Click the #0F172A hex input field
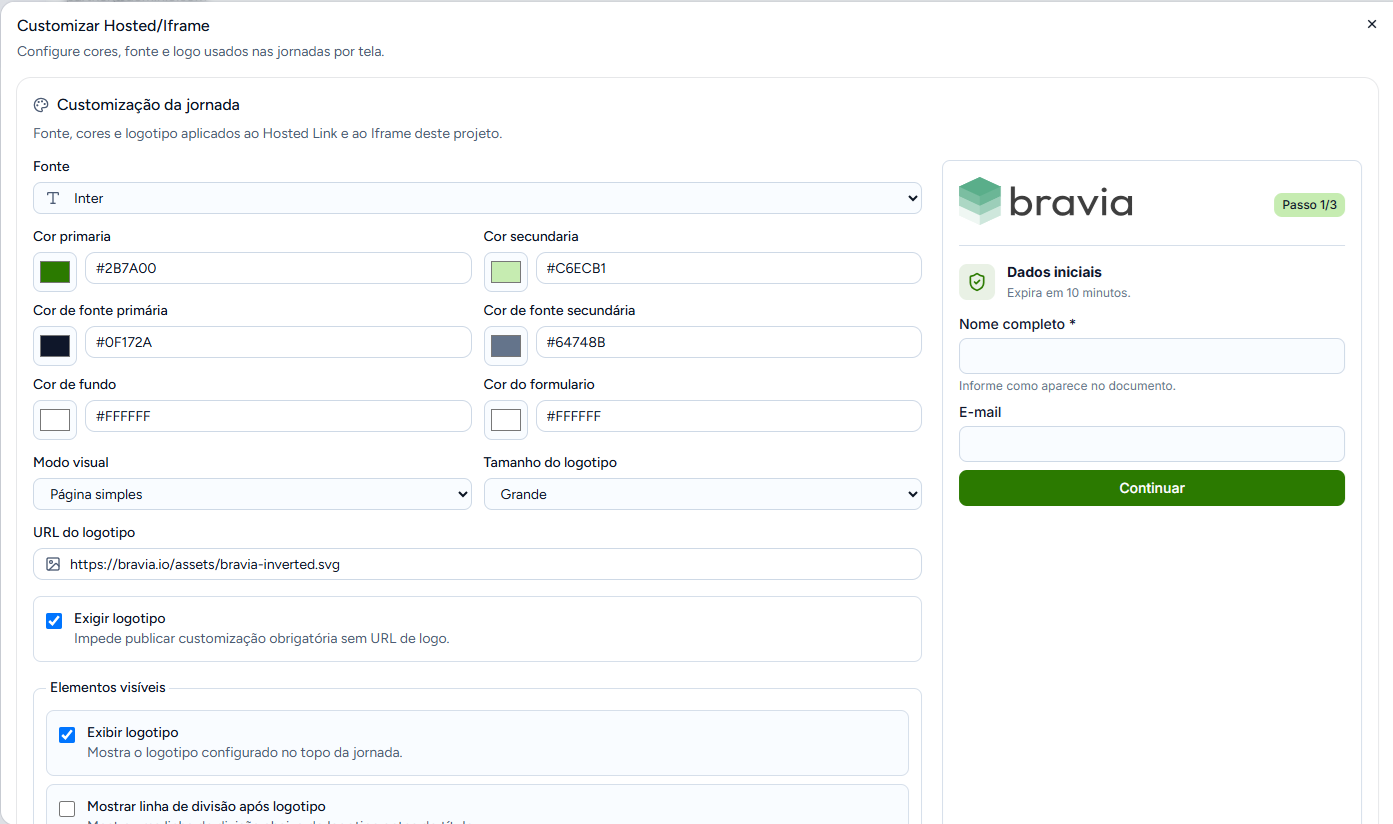The image size is (1393, 824). 278,342
